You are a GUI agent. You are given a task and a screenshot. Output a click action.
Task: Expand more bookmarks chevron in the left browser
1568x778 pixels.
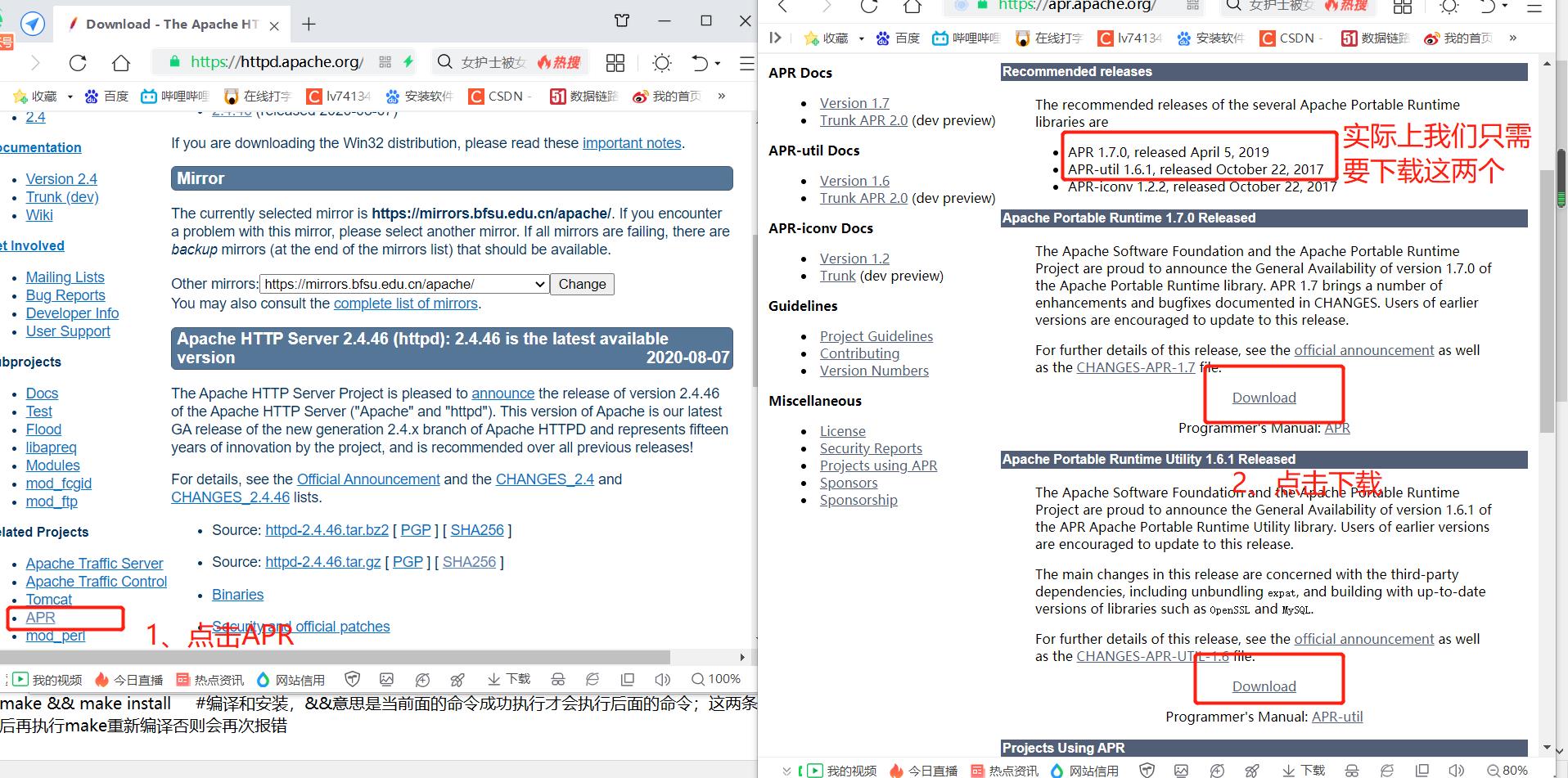(x=721, y=97)
